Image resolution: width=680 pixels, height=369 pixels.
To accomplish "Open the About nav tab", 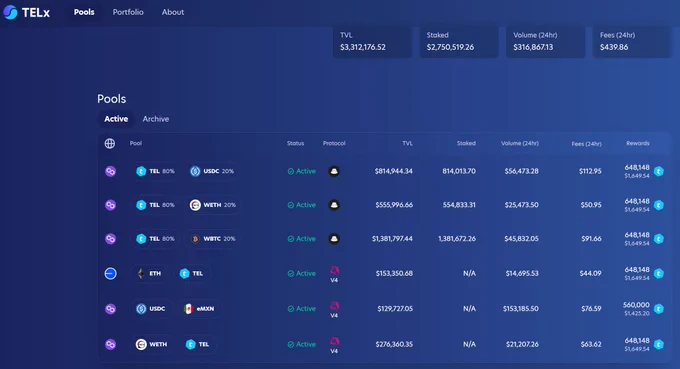I will click(x=173, y=12).
